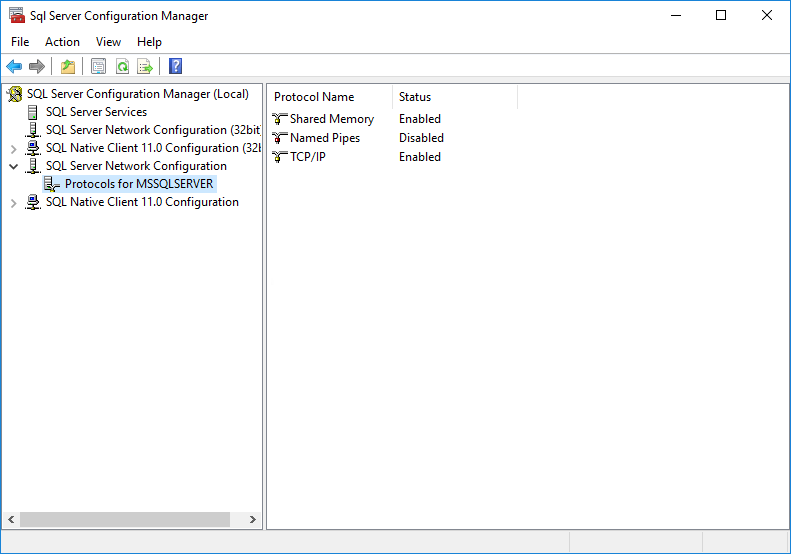Click the Properties toolbar icon
791x554 pixels.
98,66
